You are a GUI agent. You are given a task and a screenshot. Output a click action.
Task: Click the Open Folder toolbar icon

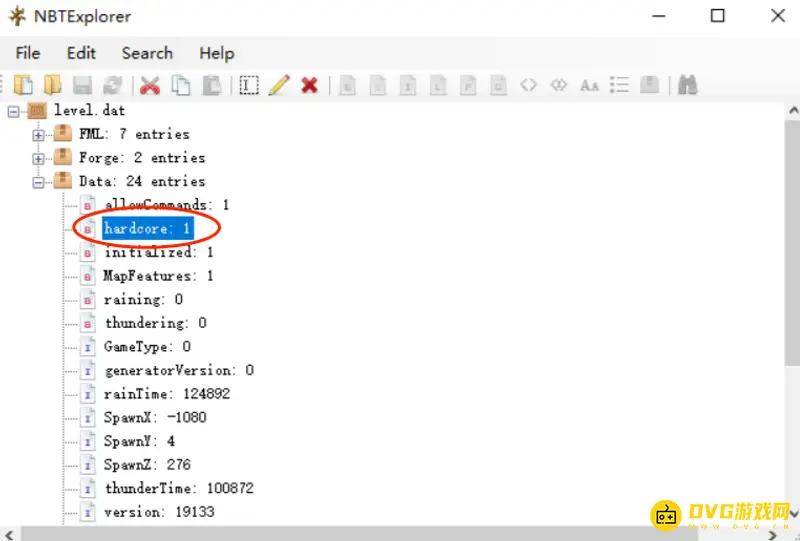tap(52, 86)
